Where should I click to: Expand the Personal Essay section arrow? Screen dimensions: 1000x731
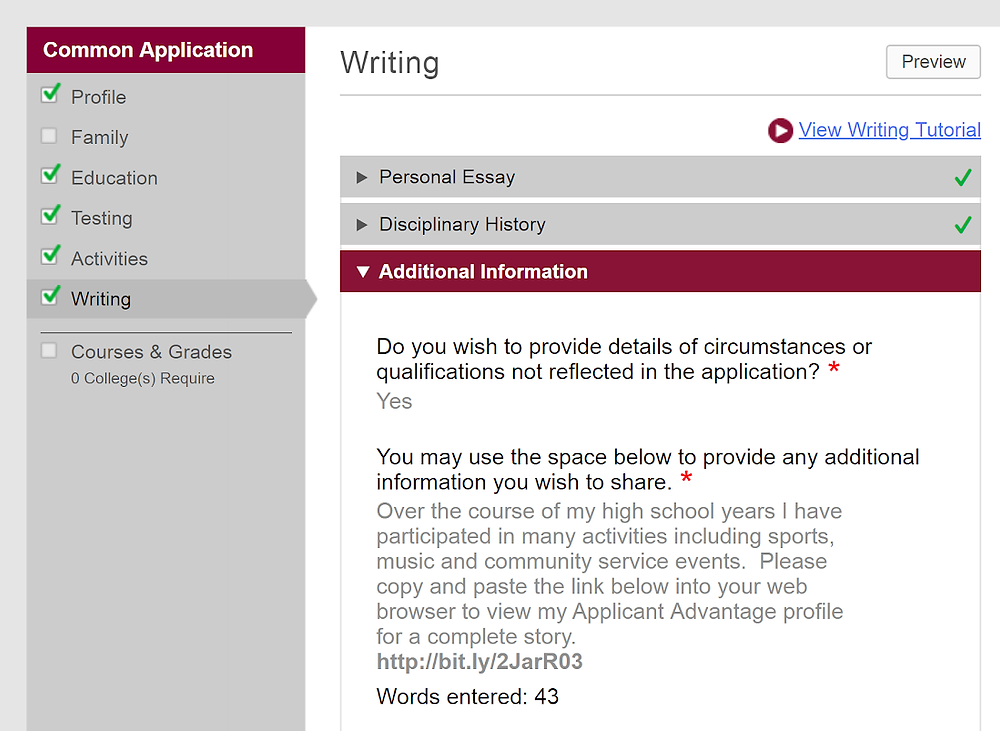362,177
